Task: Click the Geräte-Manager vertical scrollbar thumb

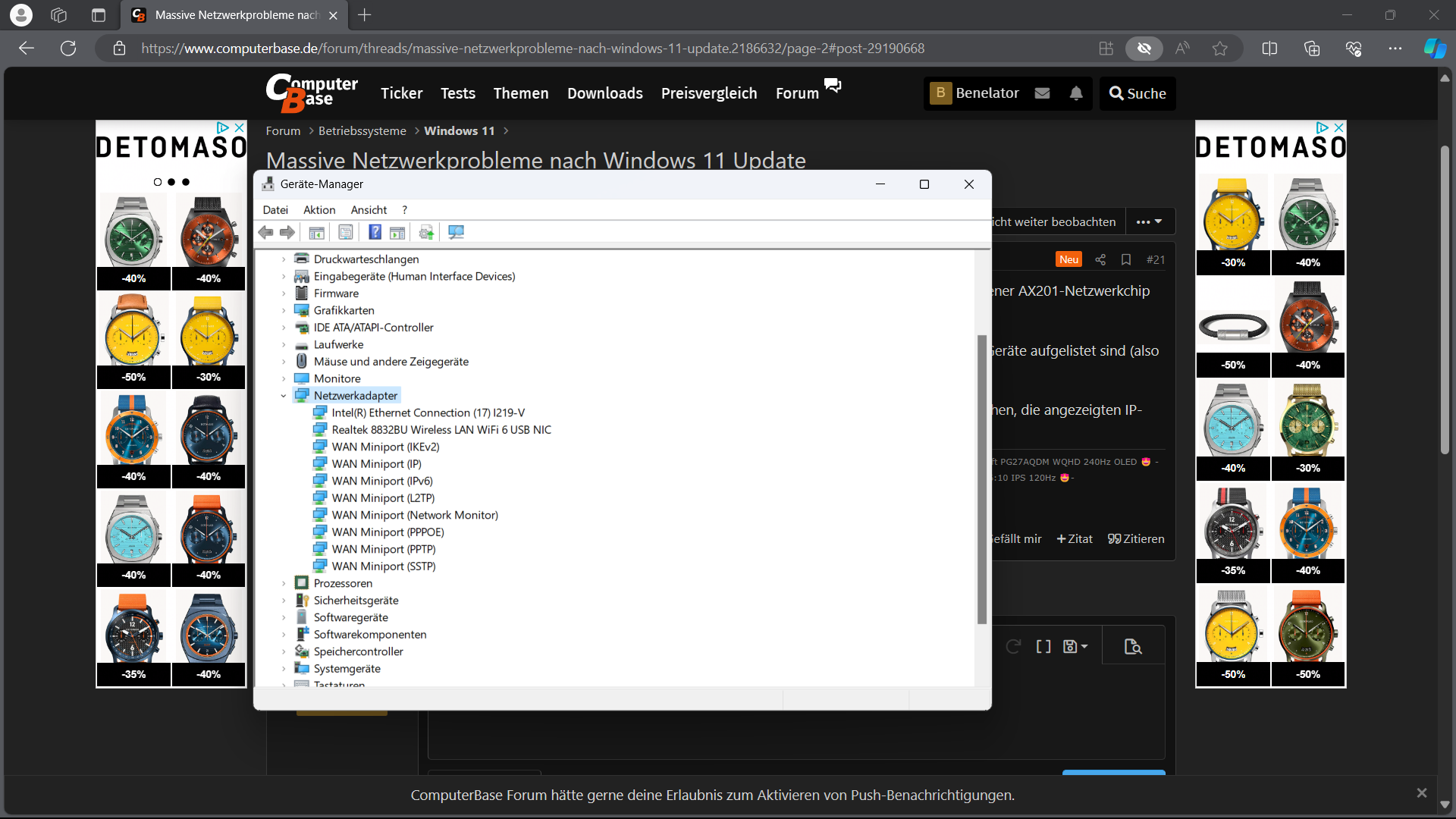Action: (x=981, y=478)
